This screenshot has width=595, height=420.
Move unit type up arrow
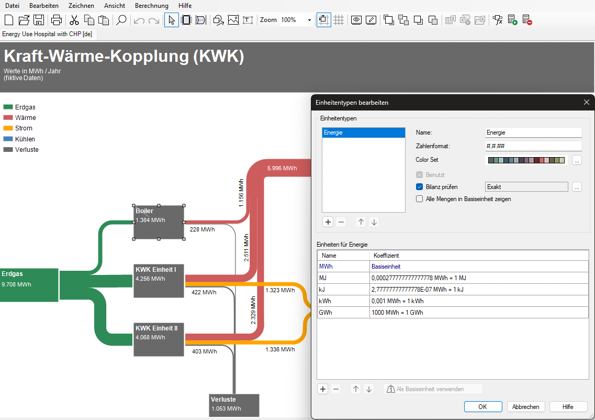[361, 222]
